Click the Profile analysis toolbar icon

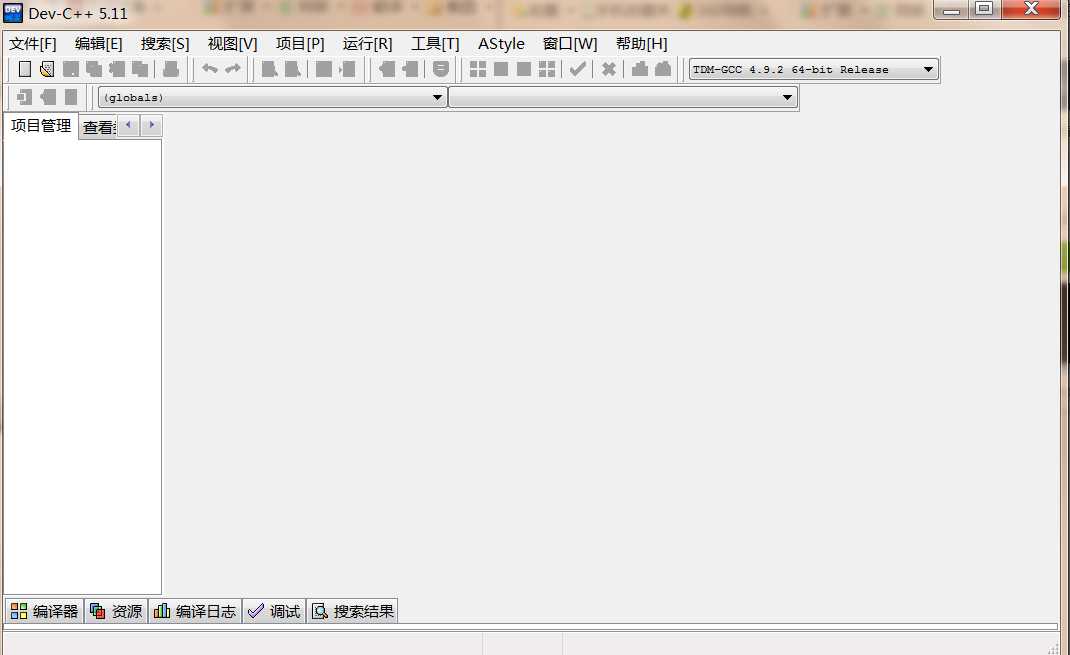639,69
